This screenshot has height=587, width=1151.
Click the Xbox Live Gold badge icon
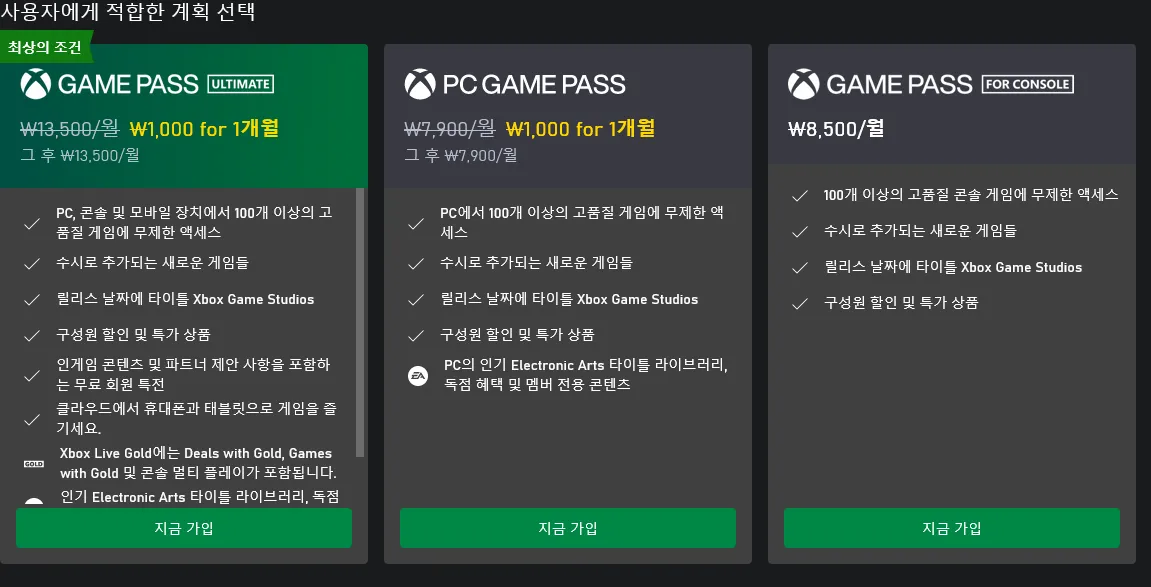[x=34, y=464]
